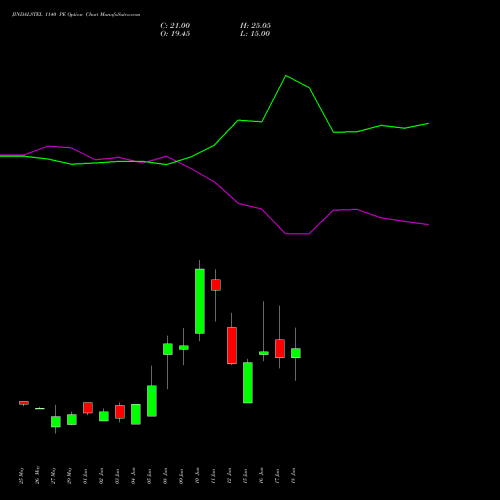This screenshot has height=500, width=500.
Task: Select the close value C: 21.00
Action: point(175,26)
